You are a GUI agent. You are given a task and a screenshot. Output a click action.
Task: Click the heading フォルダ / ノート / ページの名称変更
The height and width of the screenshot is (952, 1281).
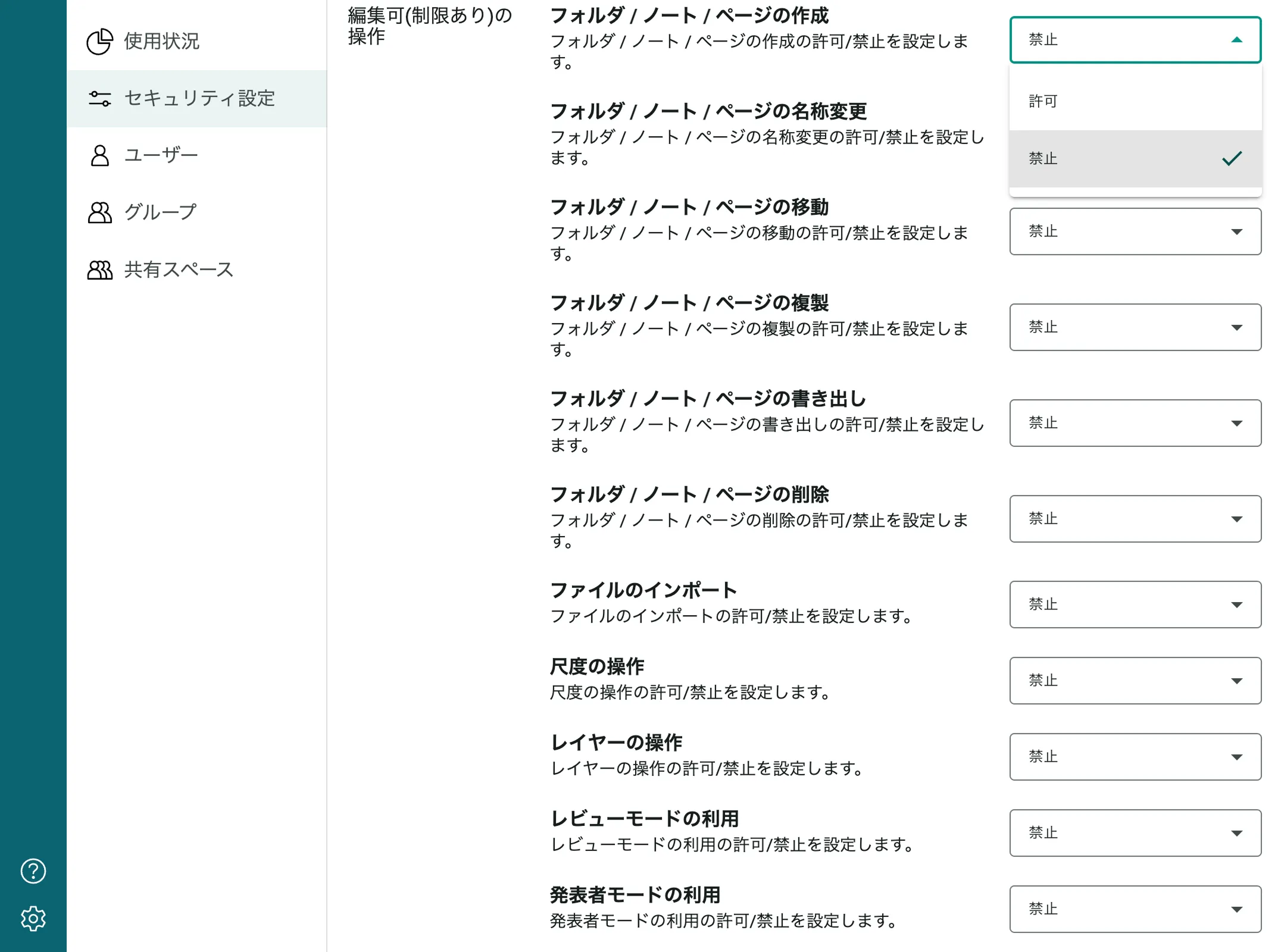[708, 111]
